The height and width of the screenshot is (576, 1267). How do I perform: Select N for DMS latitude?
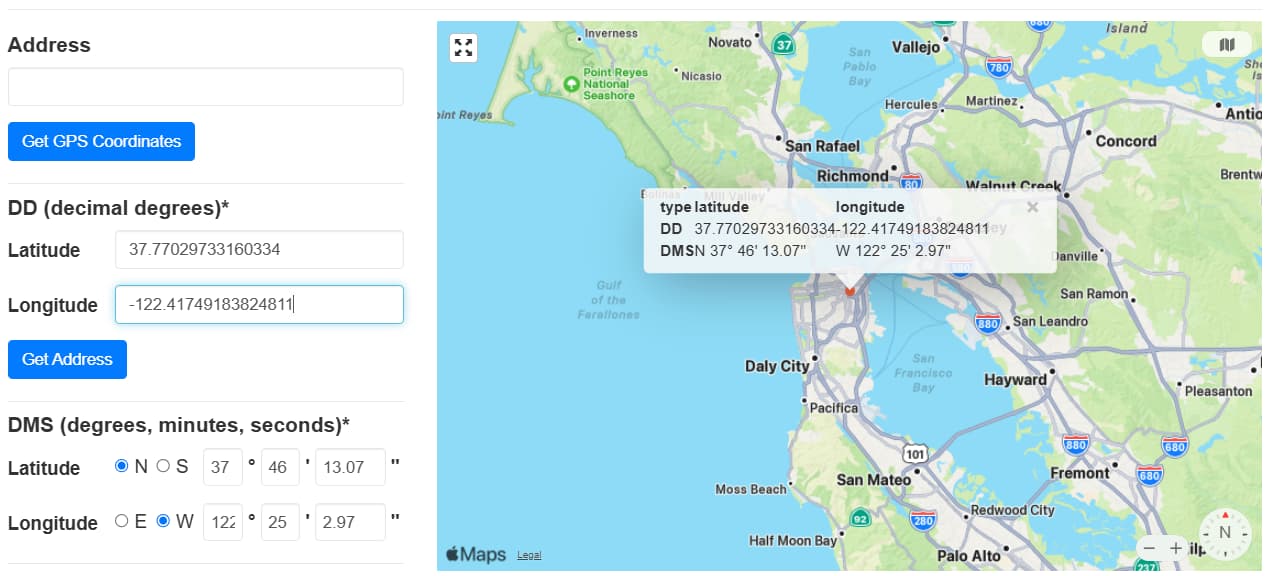click(x=122, y=466)
